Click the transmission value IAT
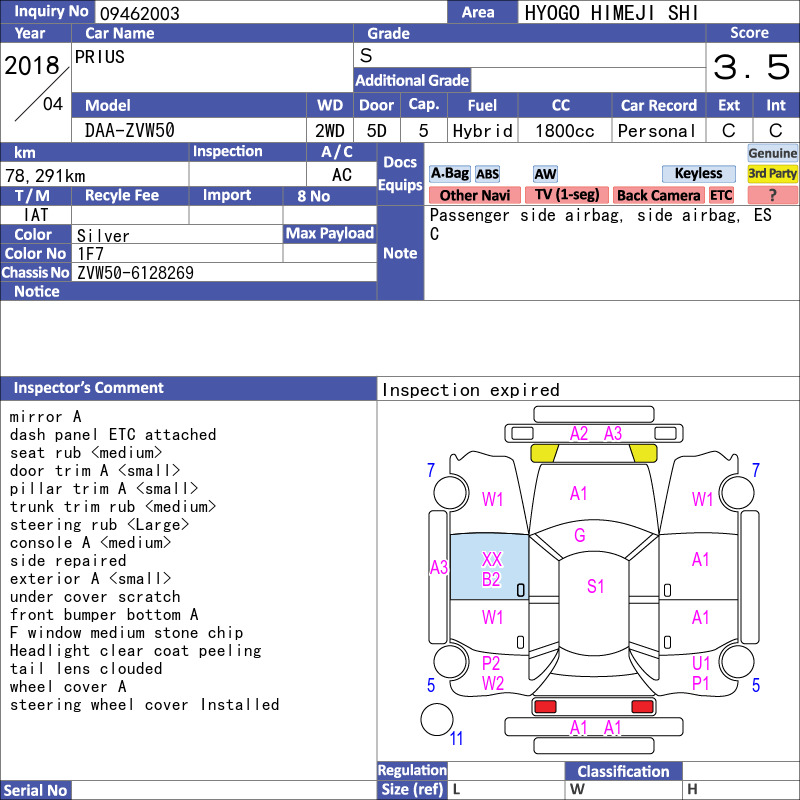The width and height of the screenshot is (800, 800). coord(36,215)
